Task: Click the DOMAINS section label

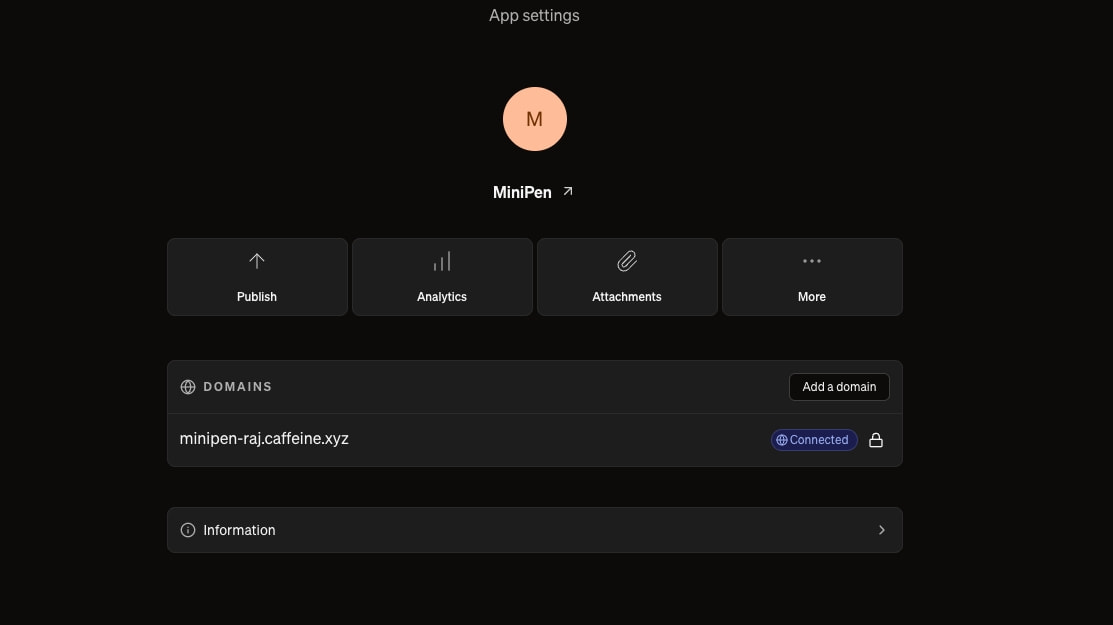Action: (238, 387)
